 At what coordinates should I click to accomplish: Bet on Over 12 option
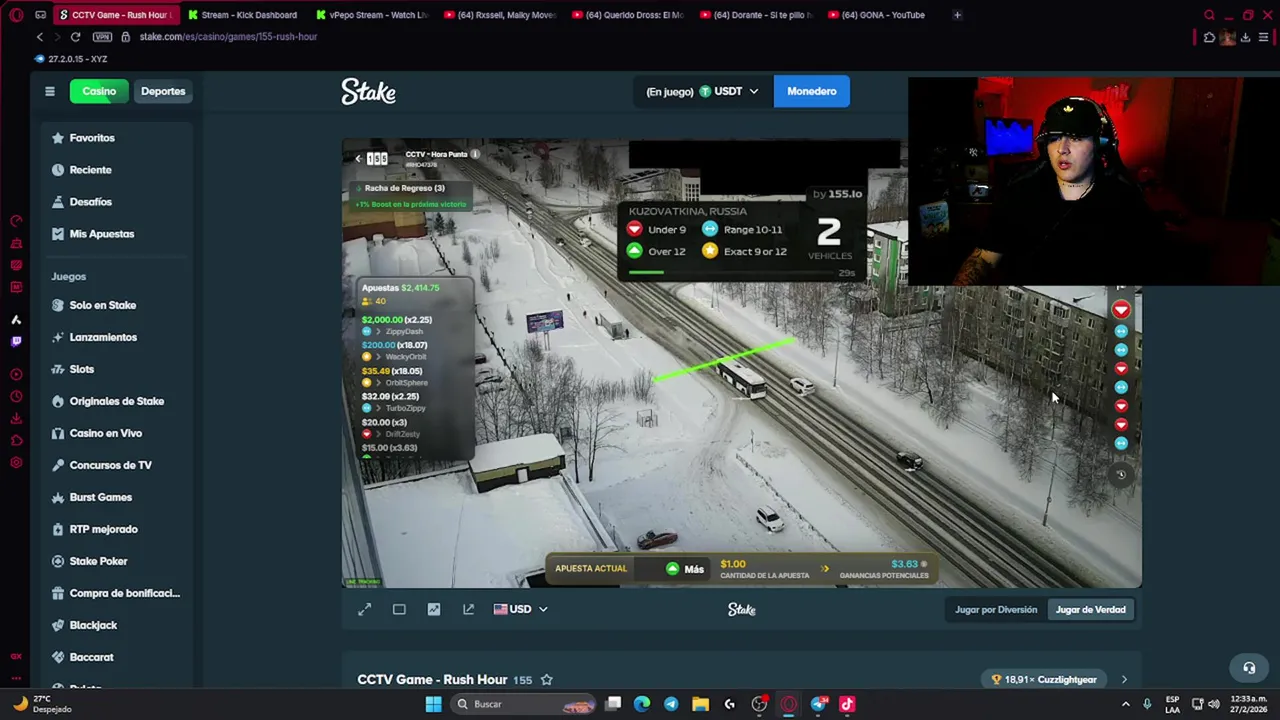pyautogui.click(x=656, y=251)
